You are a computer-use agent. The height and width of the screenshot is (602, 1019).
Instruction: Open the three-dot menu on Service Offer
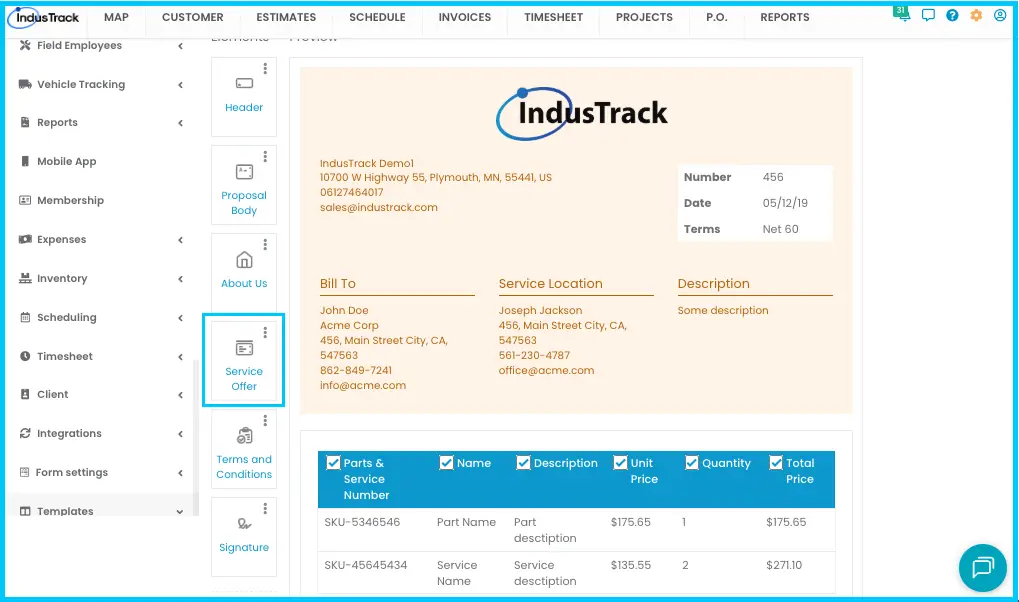click(x=265, y=333)
